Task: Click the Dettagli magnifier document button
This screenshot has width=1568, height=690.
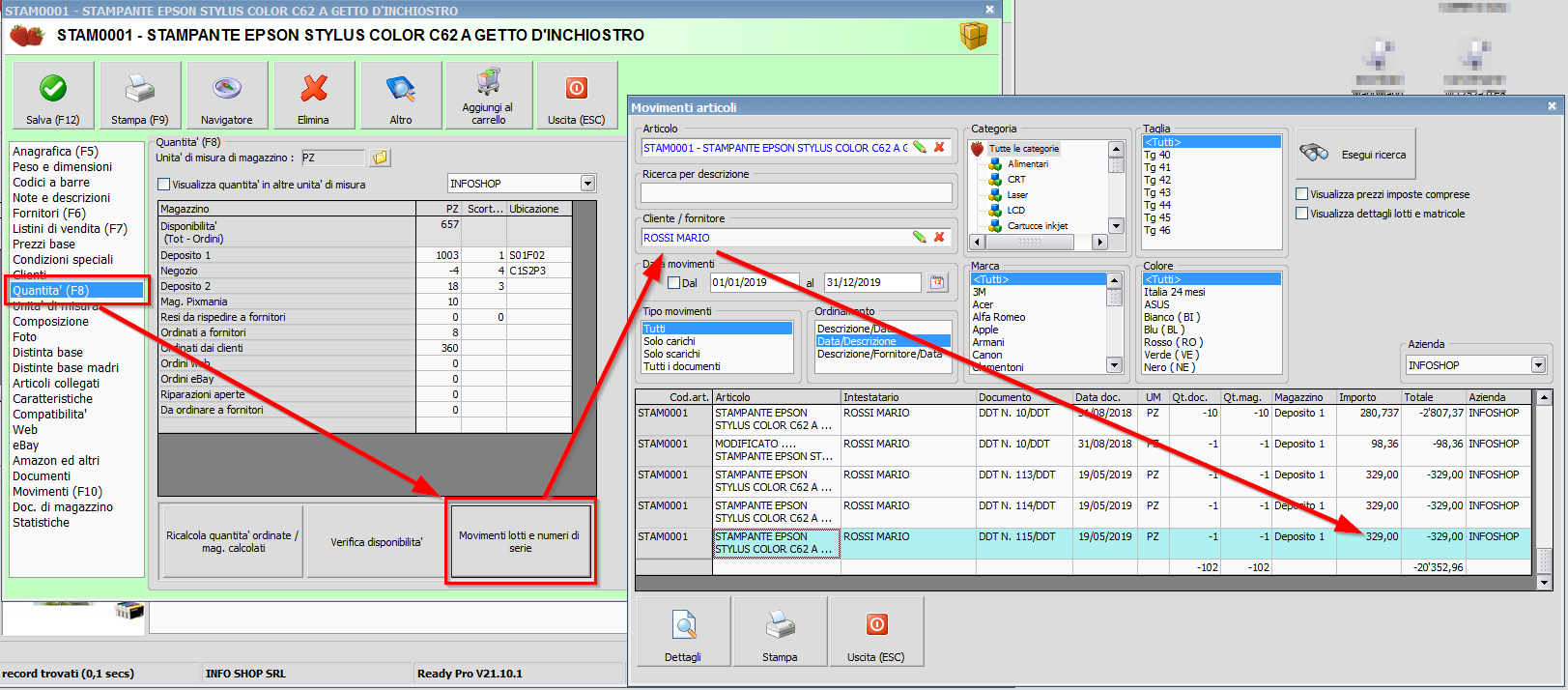Action: click(684, 631)
